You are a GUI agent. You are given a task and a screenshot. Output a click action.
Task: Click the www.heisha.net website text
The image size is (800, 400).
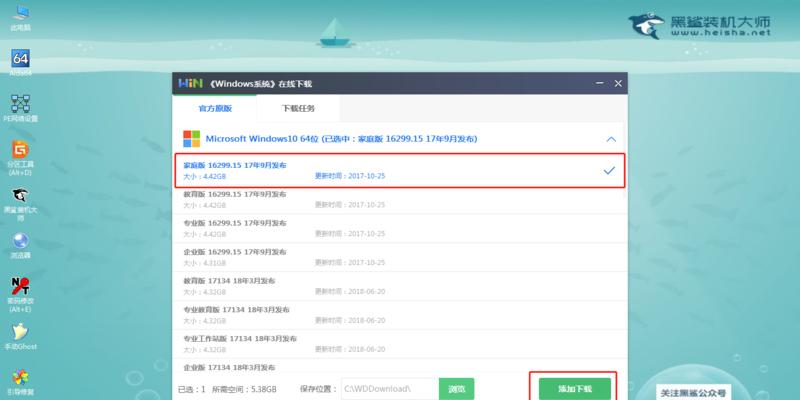(720, 33)
